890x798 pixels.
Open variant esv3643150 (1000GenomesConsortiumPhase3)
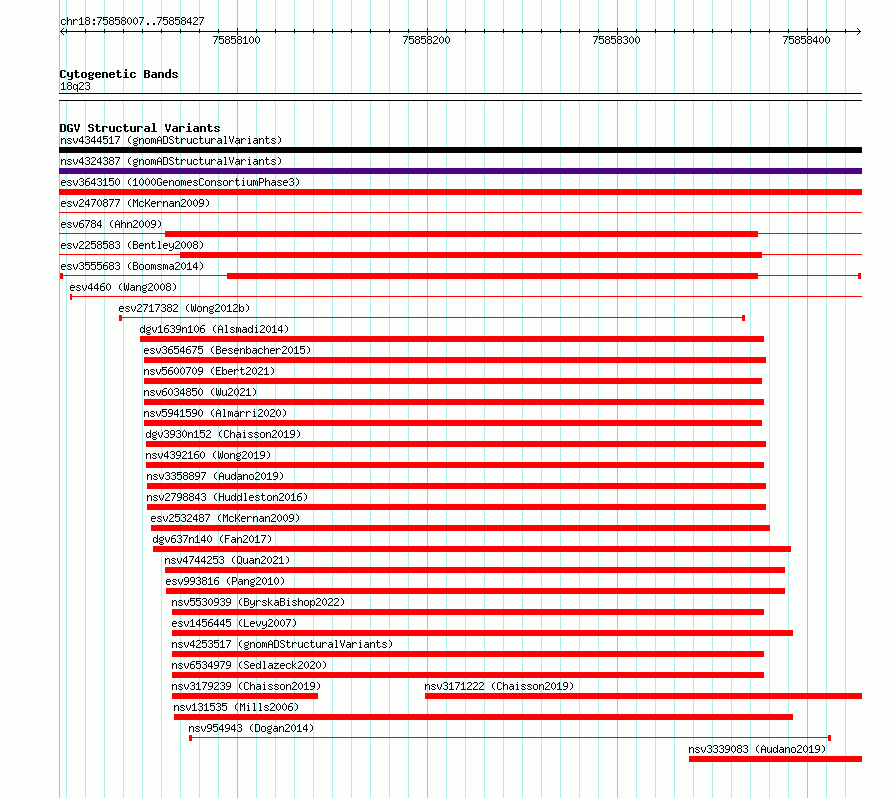(x=180, y=182)
